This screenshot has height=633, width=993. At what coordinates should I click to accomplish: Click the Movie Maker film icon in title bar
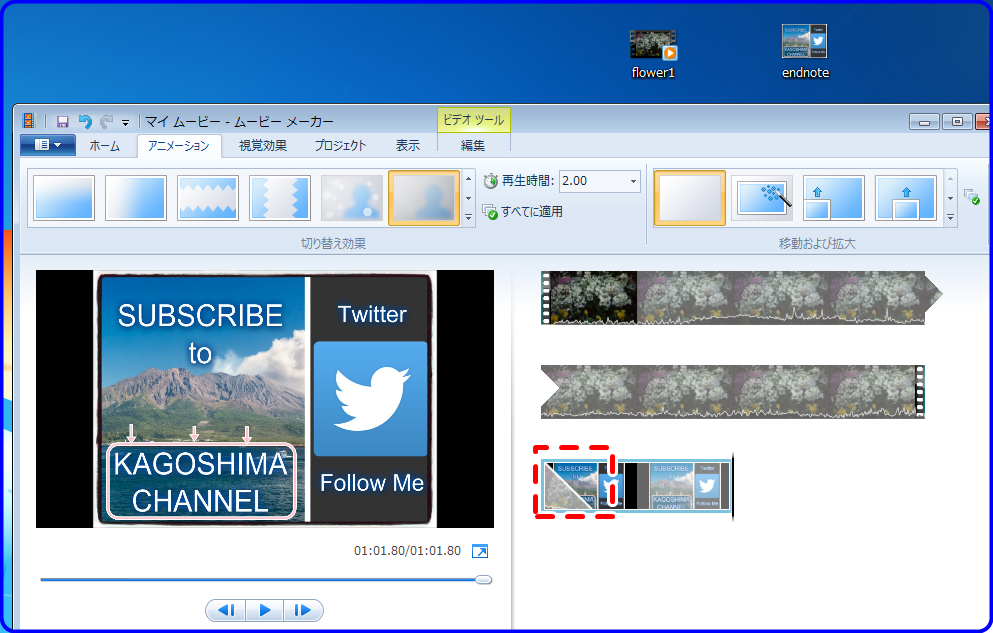pyautogui.click(x=29, y=121)
